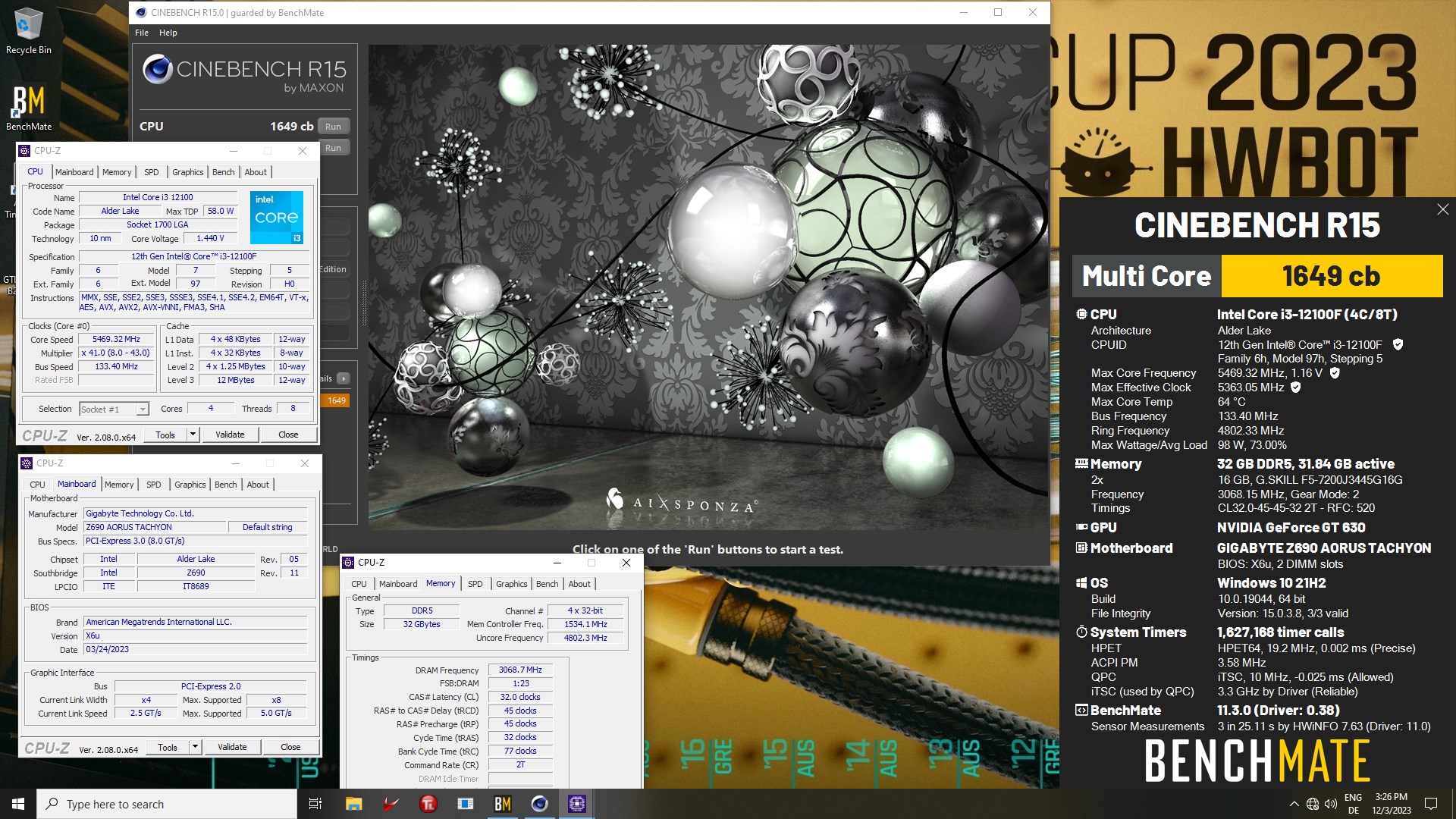Open the red MSI Afterburner taskbar icon
The height and width of the screenshot is (819, 1456).
point(391,804)
